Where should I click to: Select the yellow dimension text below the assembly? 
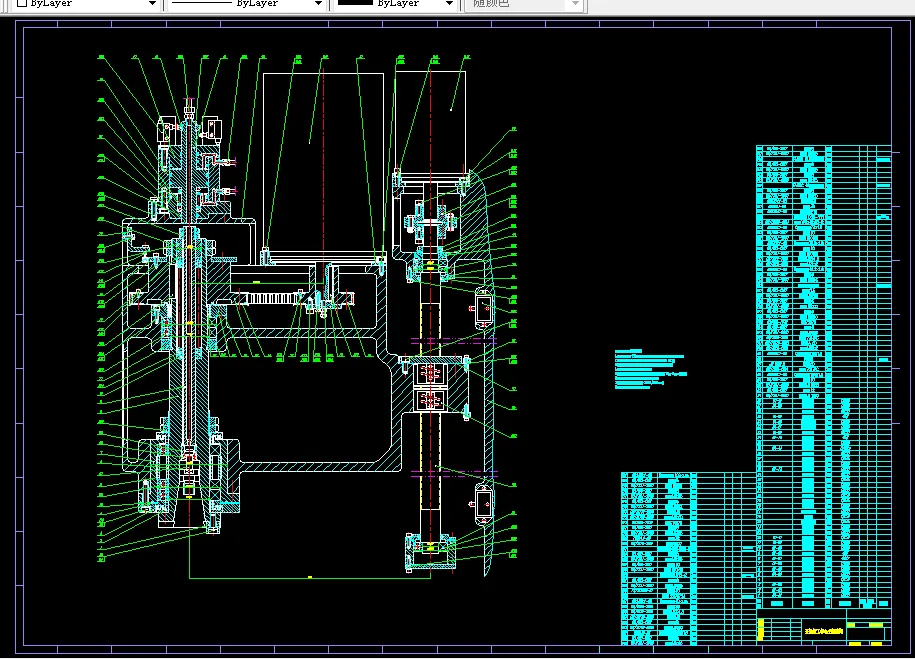point(310,577)
